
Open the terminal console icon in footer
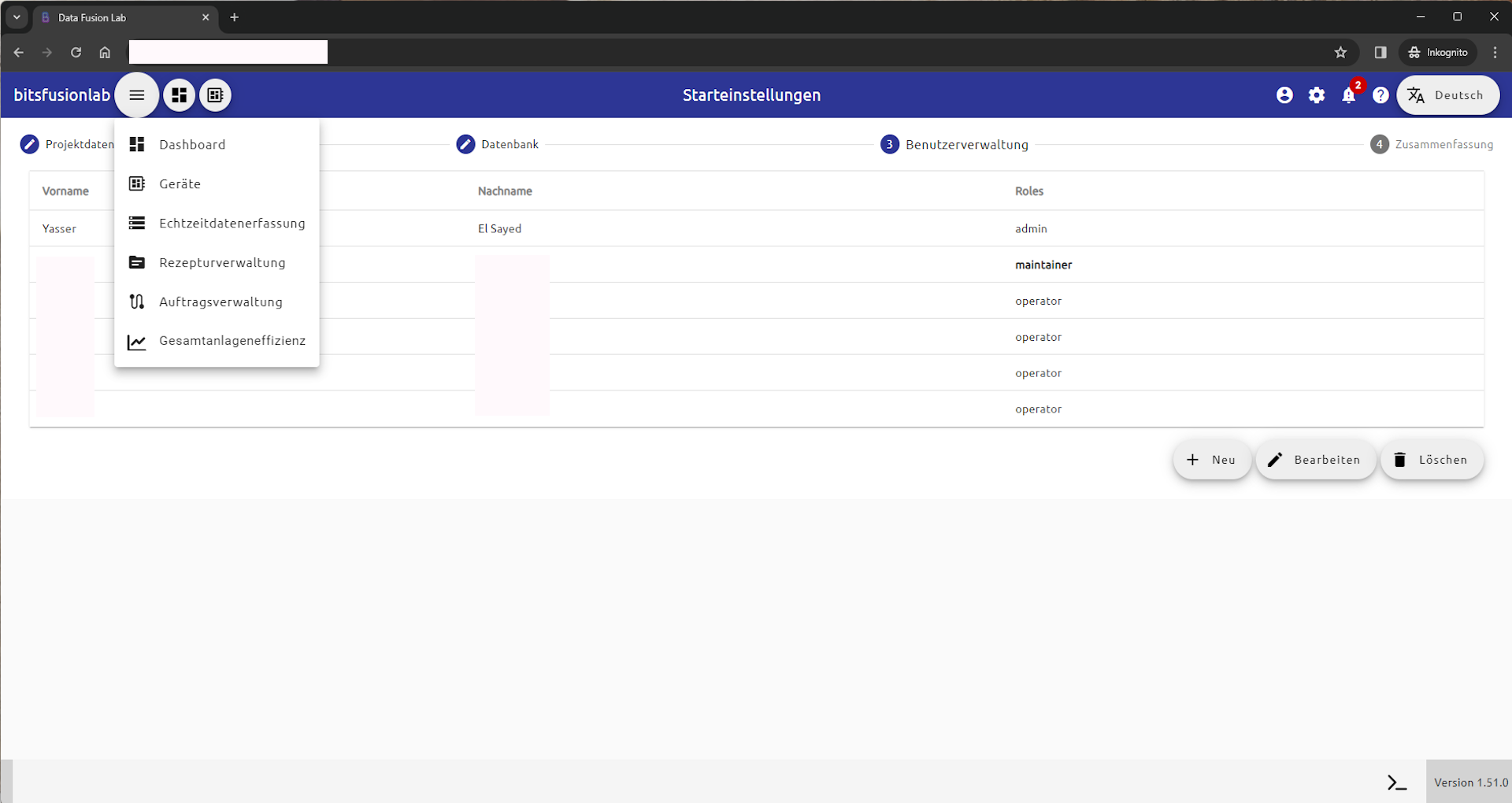(x=1397, y=783)
